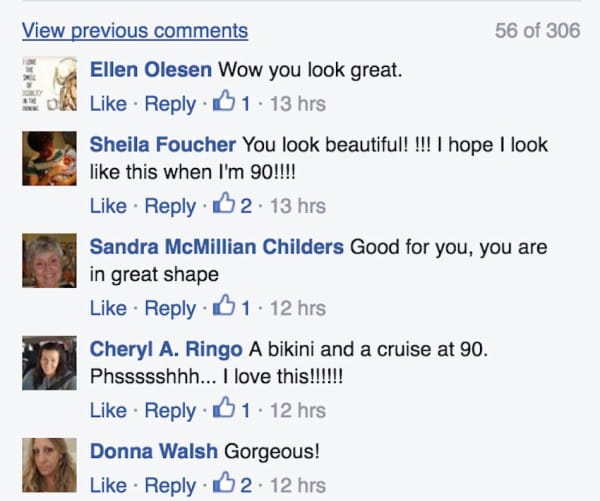This screenshot has height=501, width=600.
Task: Click Donna Walsh's profile picture
Action: coord(50,465)
